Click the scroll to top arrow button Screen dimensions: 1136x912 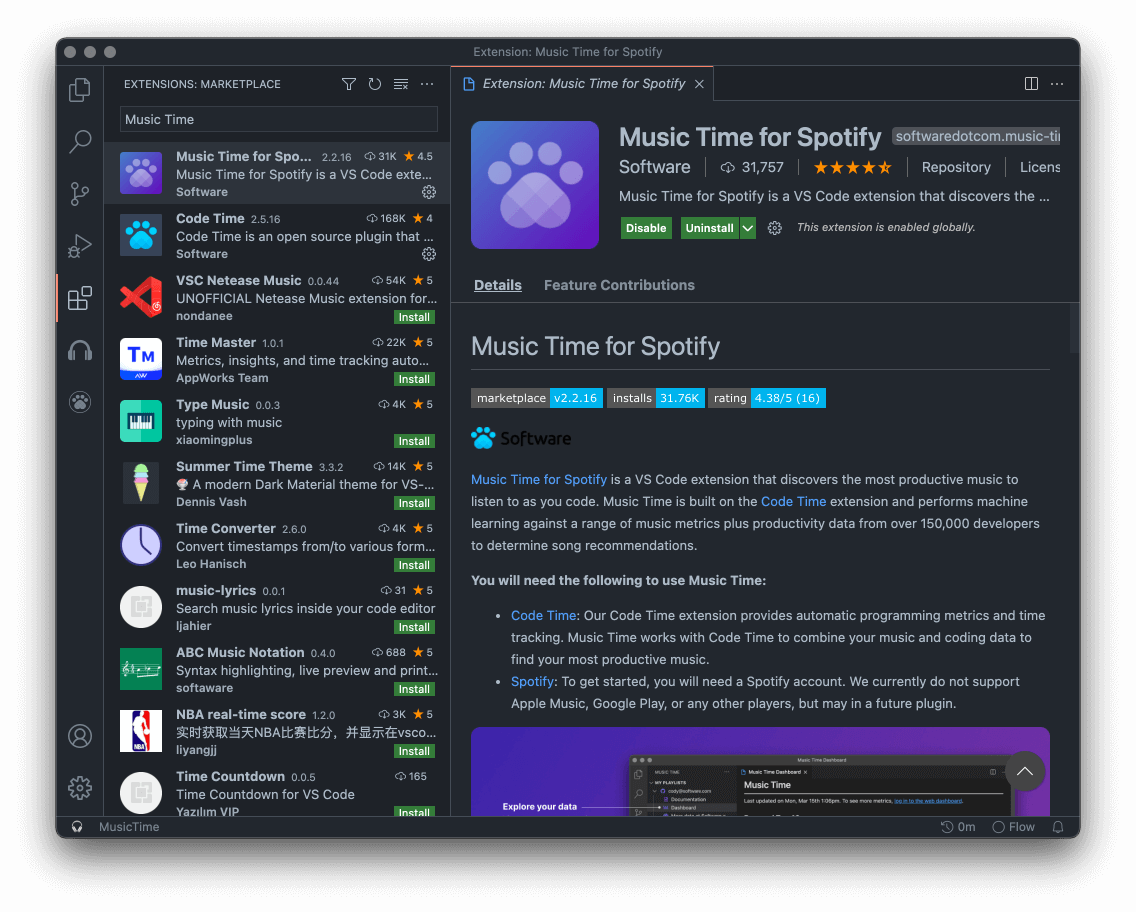click(1024, 771)
